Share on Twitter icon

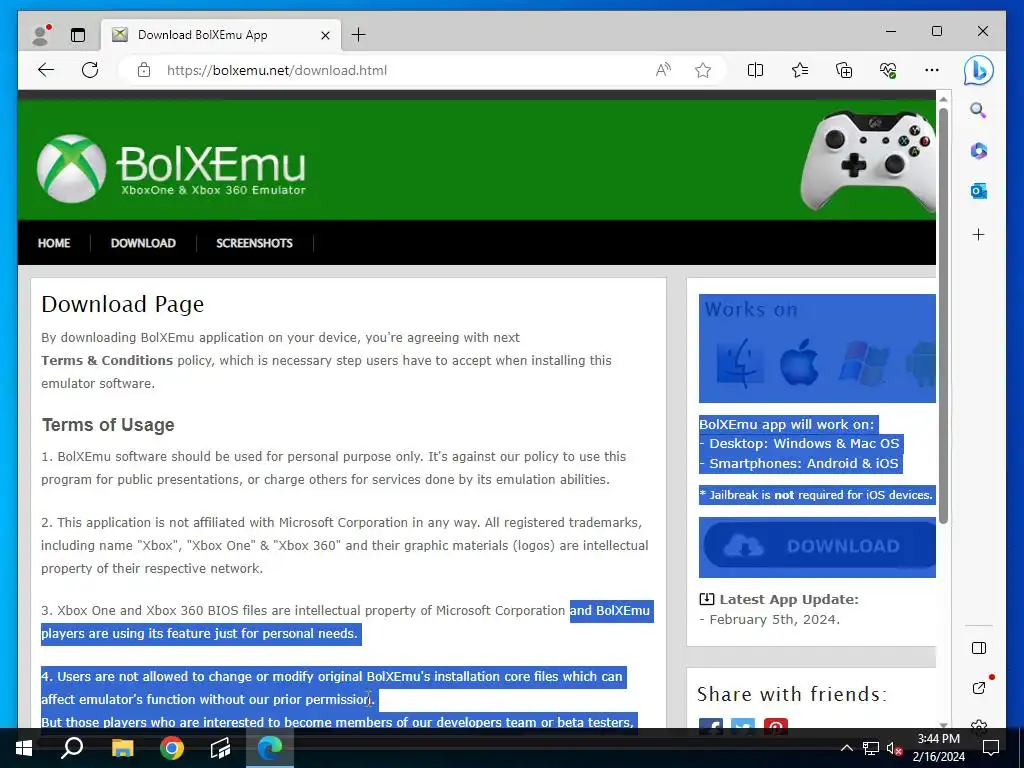(x=743, y=726)
